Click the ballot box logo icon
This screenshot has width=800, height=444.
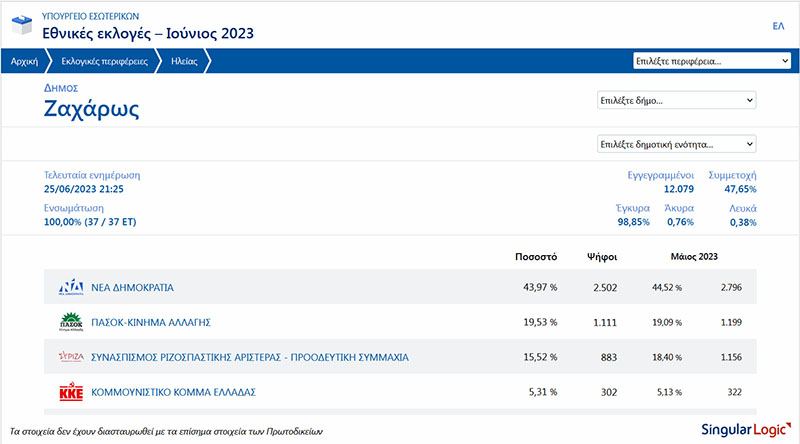coord(20,24)
